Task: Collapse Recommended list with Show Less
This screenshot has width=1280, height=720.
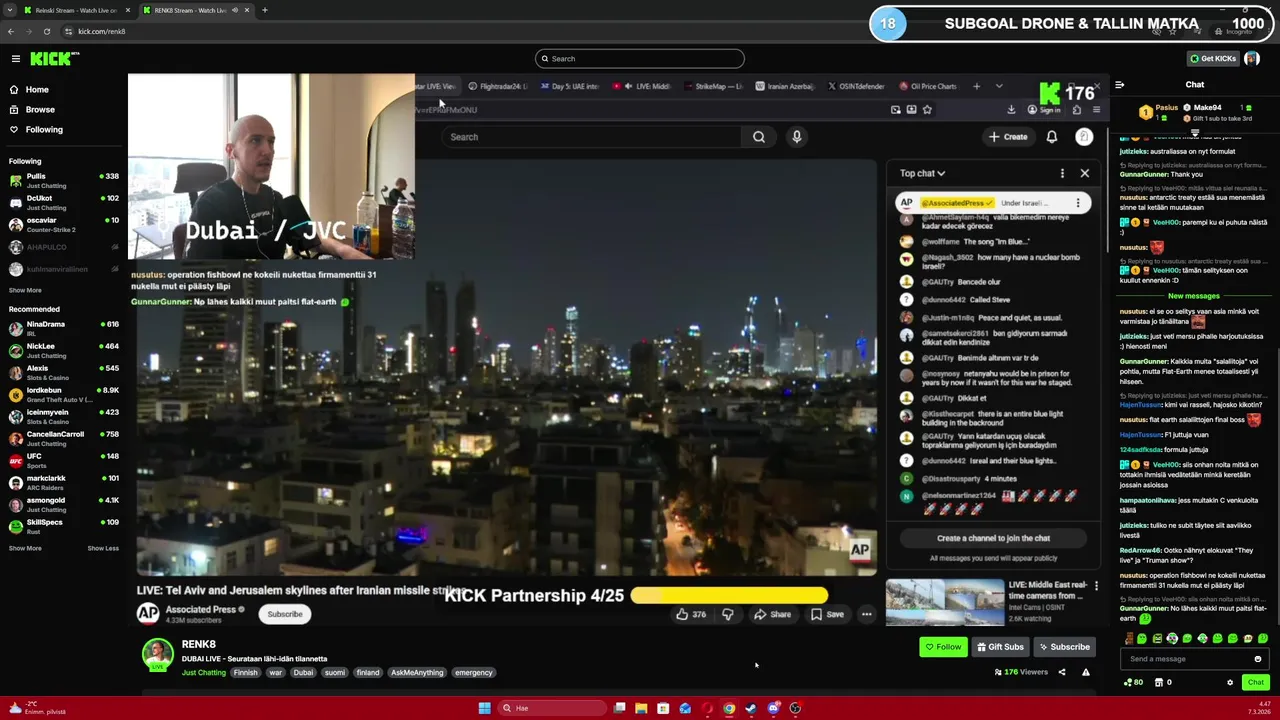Action: pos(103,548)
